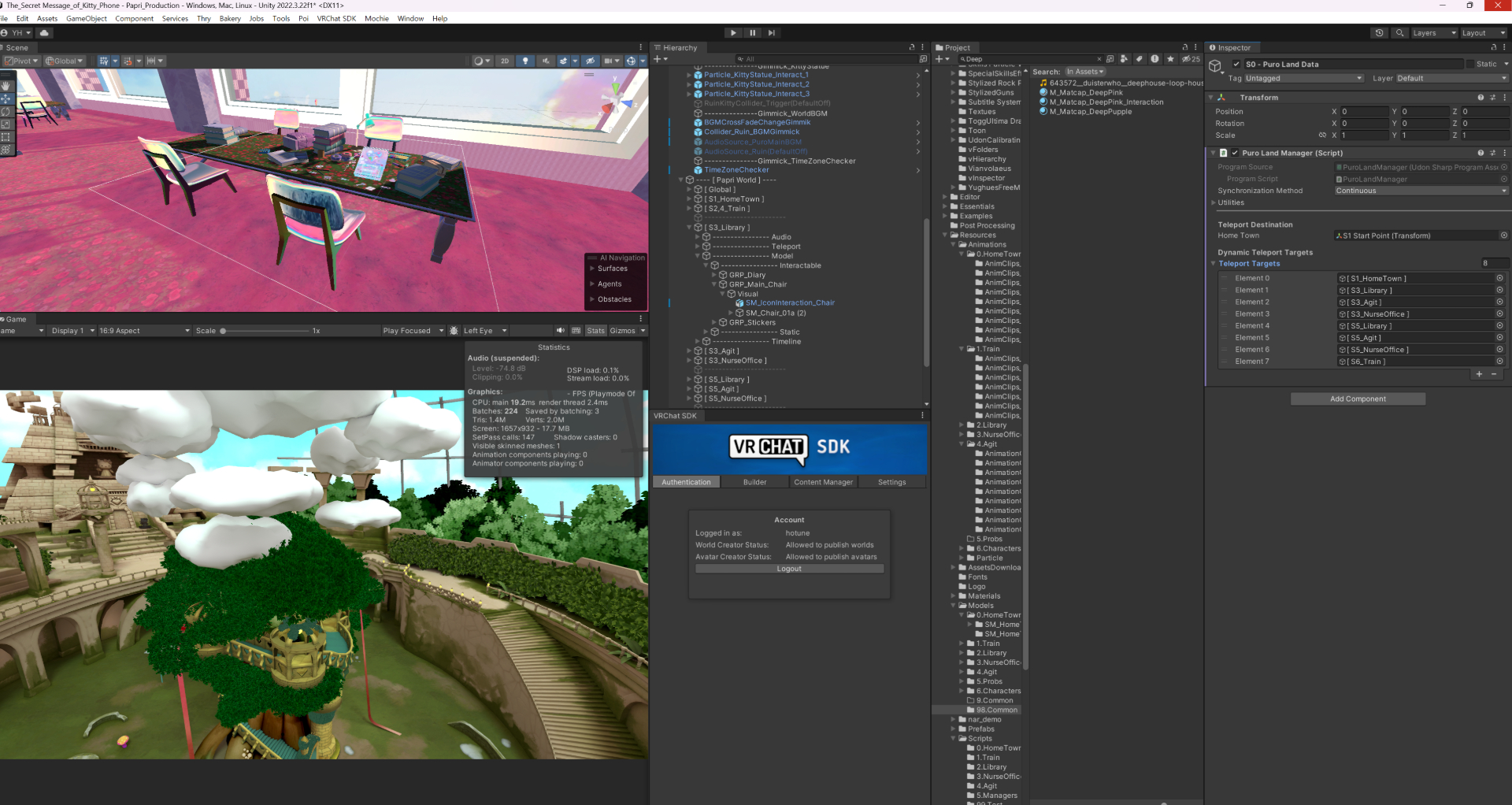Click the Step frame button
1512x805 pixels.
771,33
